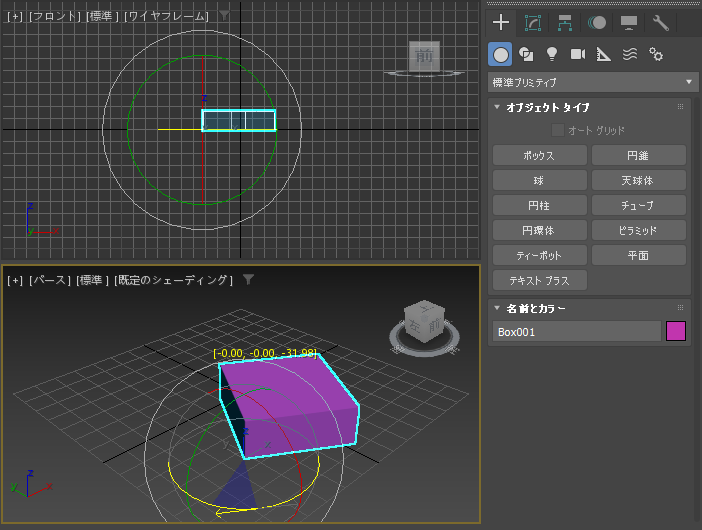Open the Motion panel tab
Screen dimensions: 702x530
pyautogui.click(x=597, y=22)
